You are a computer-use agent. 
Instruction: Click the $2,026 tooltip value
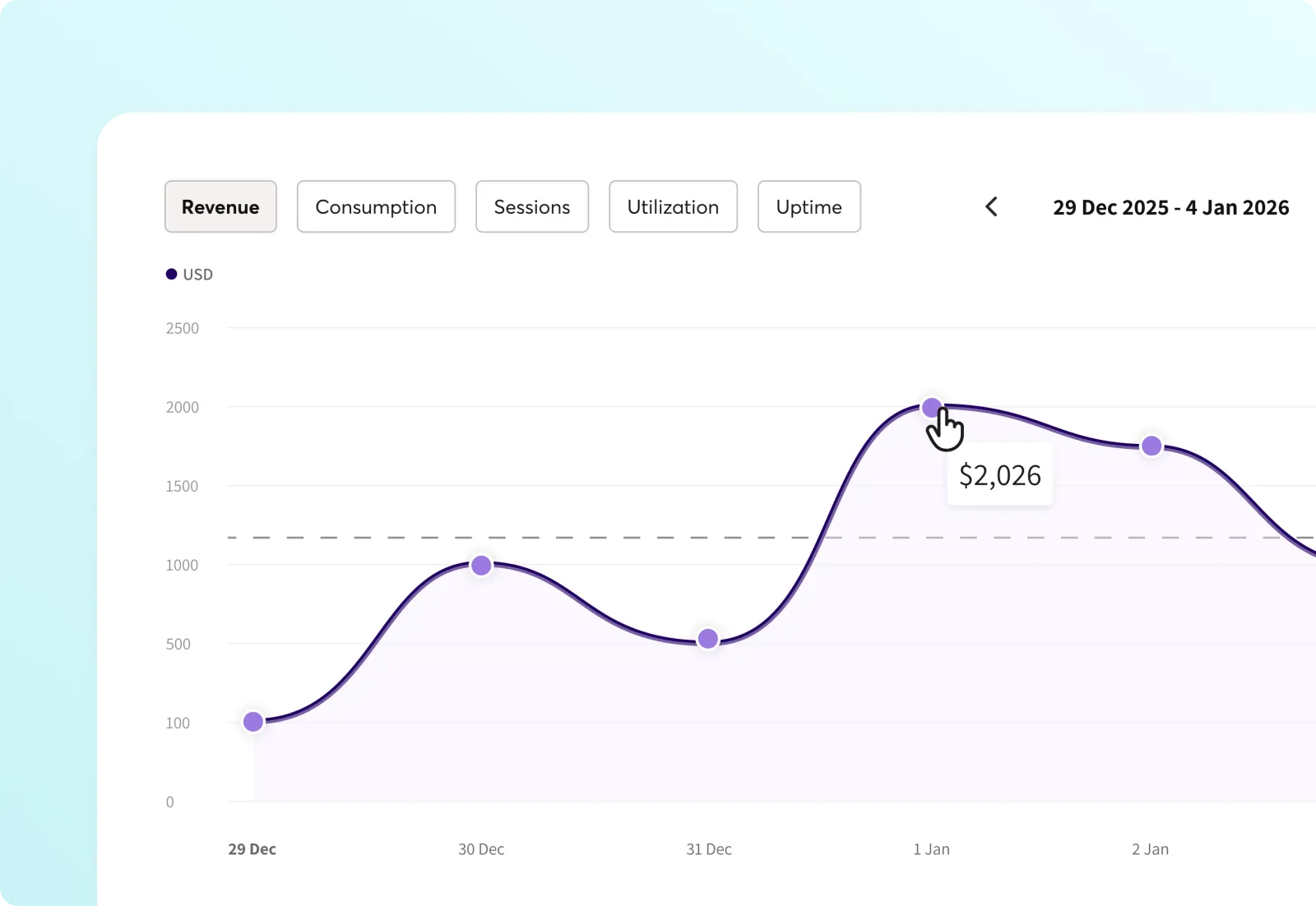[999, 476]
